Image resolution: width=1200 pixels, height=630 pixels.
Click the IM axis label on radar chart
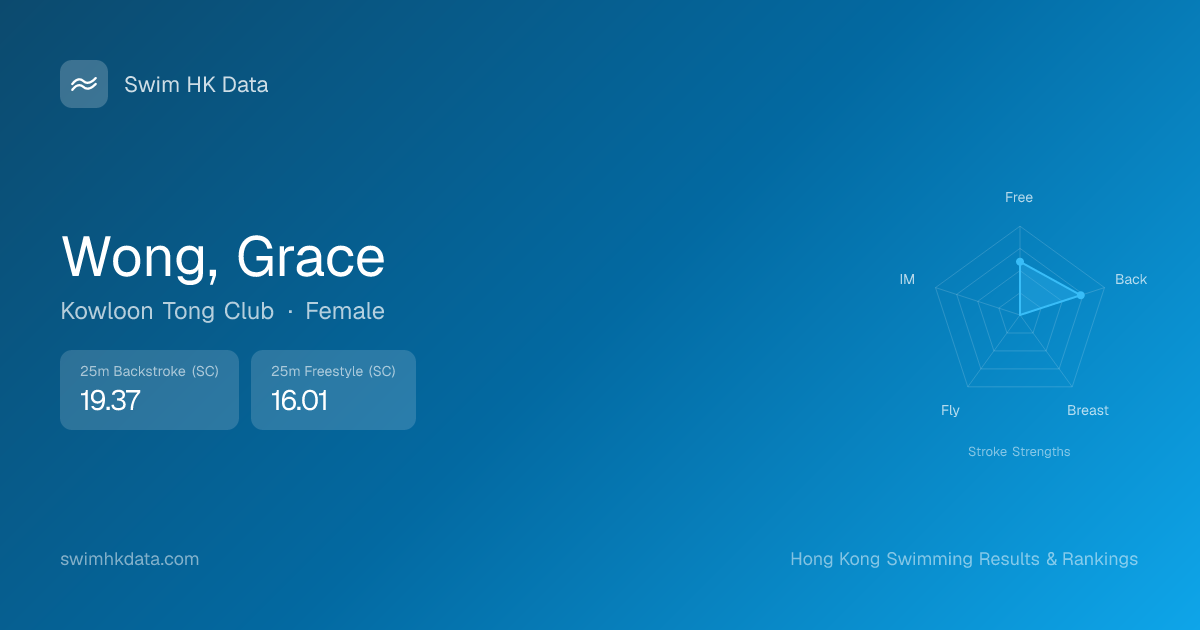(x=907, y=280)
